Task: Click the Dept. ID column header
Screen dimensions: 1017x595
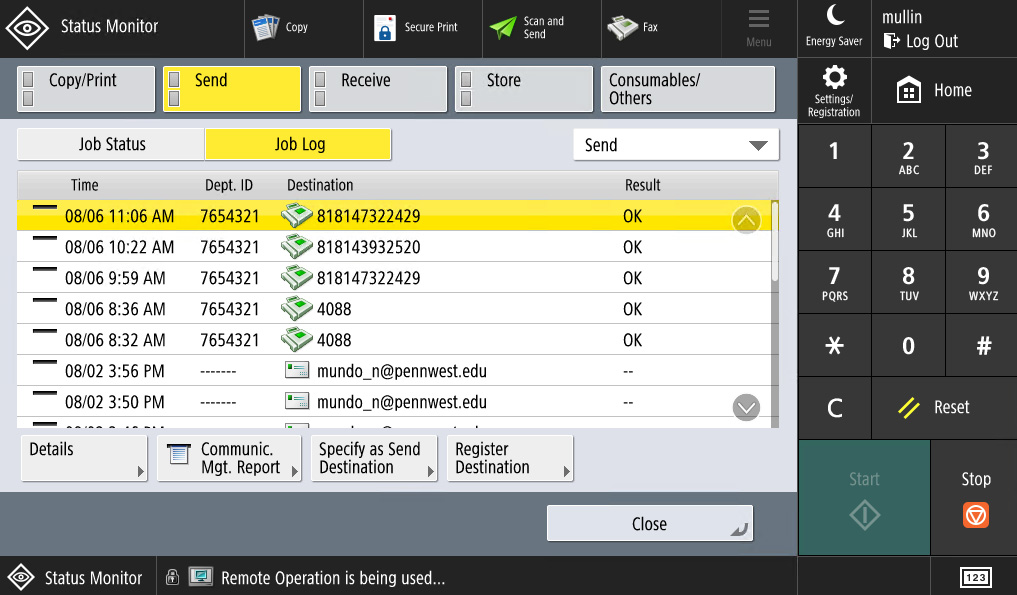Action: pos(229,185)
